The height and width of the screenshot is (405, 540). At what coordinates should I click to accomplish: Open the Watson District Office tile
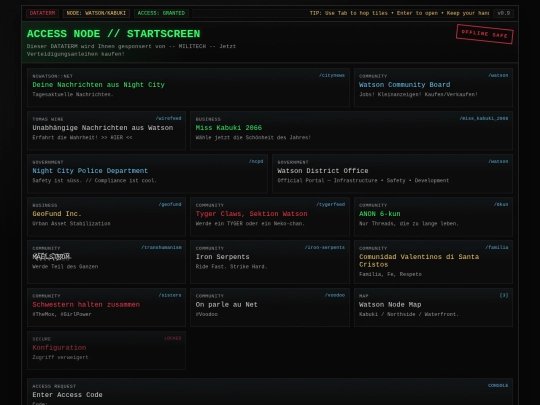click(x=393, y=174)
